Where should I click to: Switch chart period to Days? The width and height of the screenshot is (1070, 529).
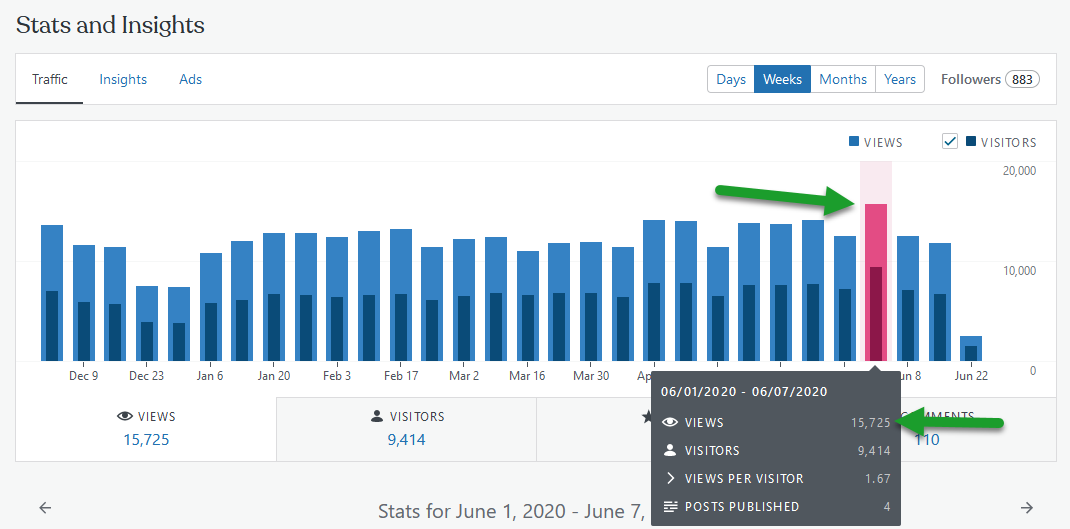point(731,79)
